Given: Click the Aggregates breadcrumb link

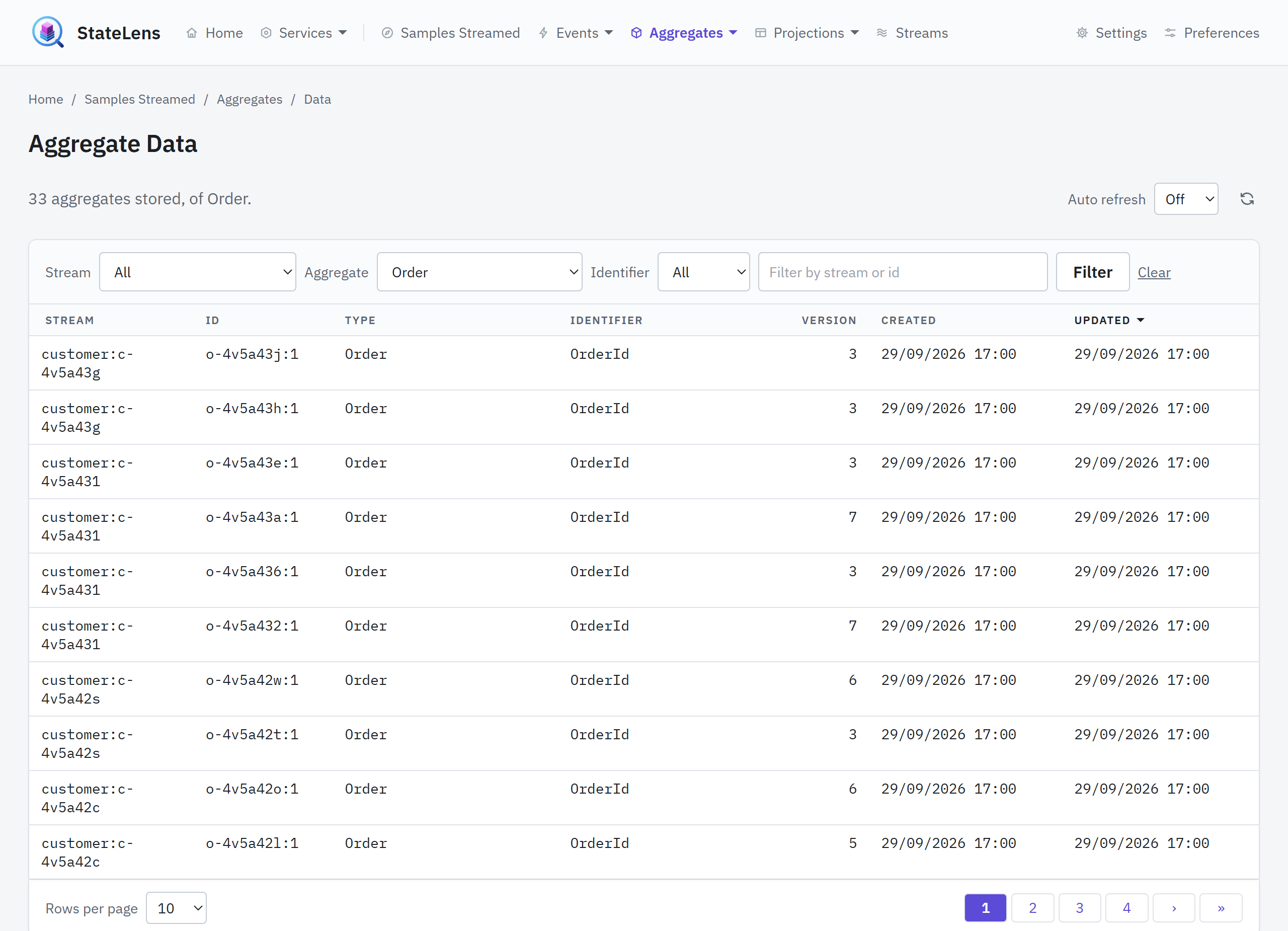Looking at the screenshot, I should click(250, 100).
